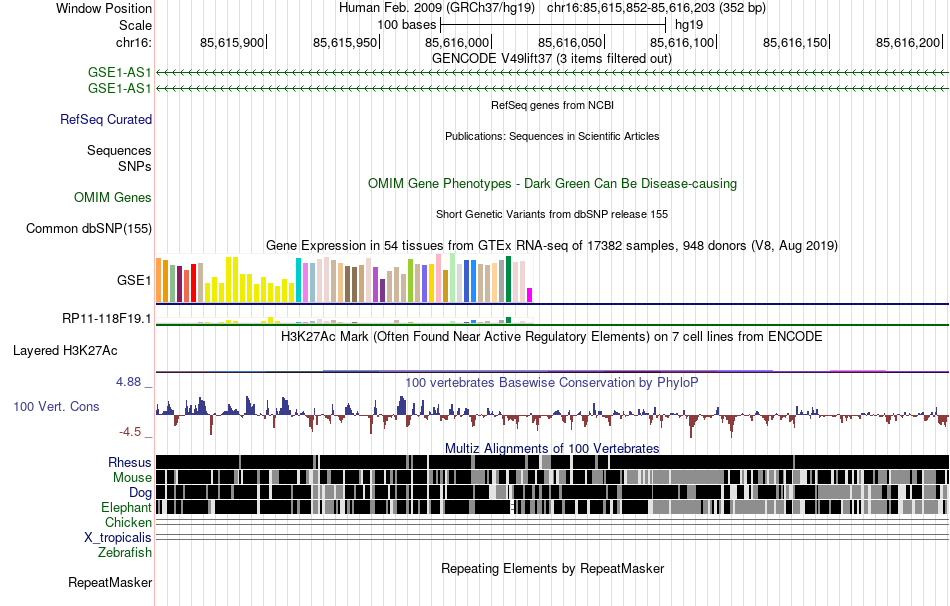Click the GTEx Gene Expression track title

[x=552, y=245]
